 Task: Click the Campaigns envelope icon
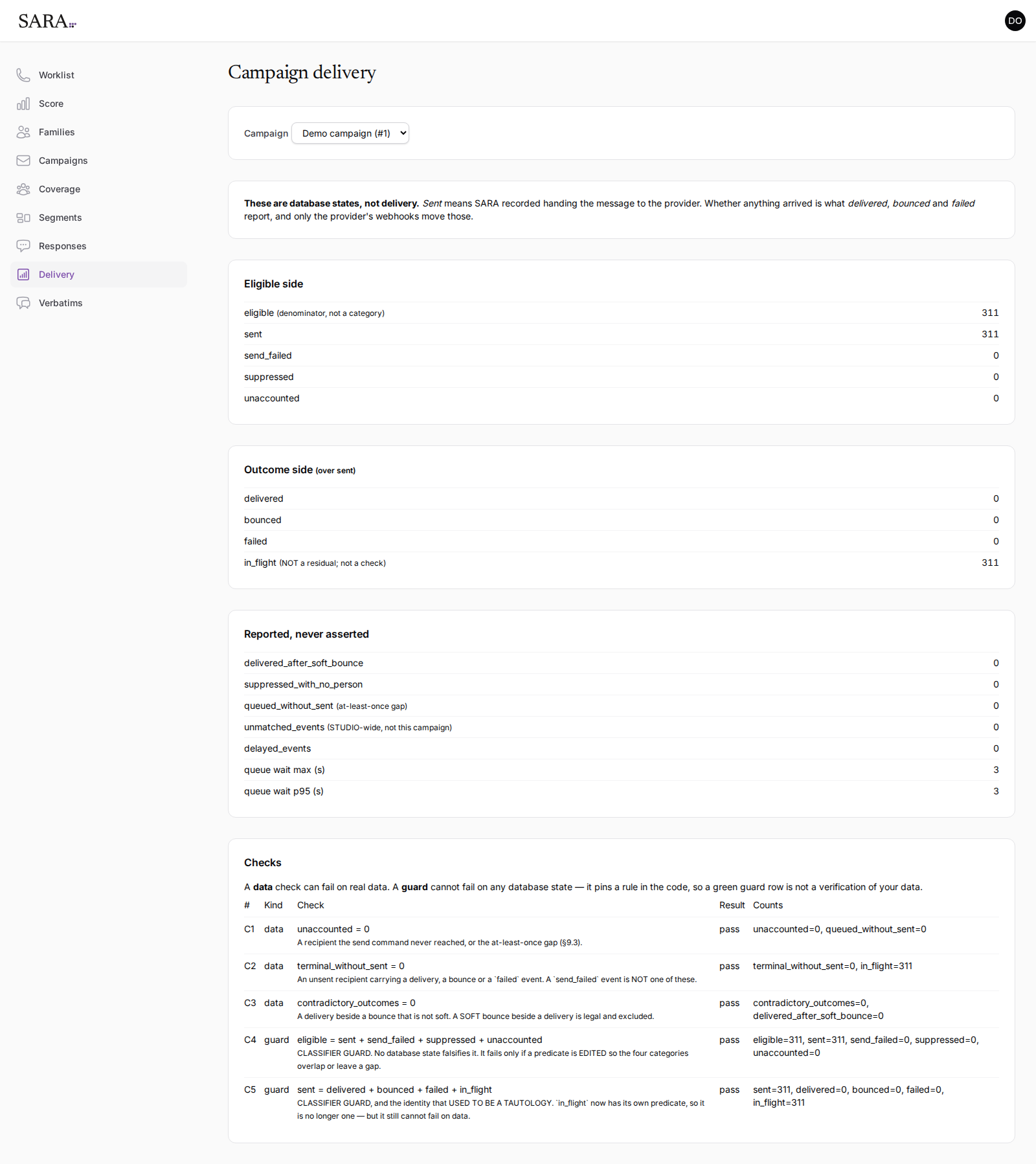click(23, 161)
